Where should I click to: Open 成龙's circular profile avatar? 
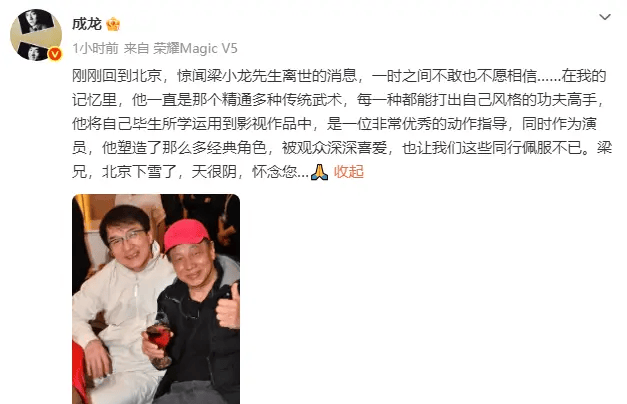coord(36,35)
